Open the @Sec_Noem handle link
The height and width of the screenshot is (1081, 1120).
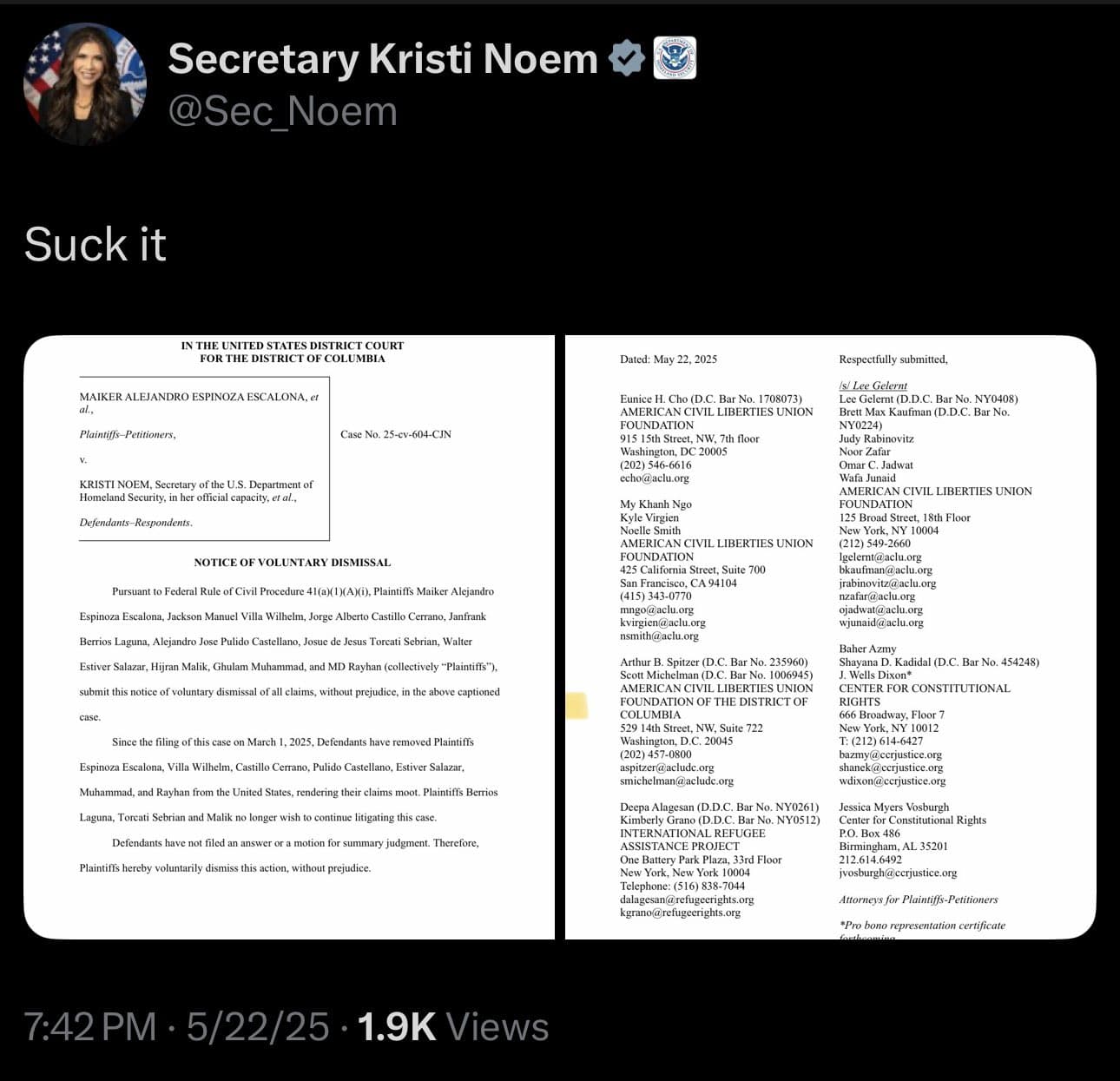click(282, 111)
